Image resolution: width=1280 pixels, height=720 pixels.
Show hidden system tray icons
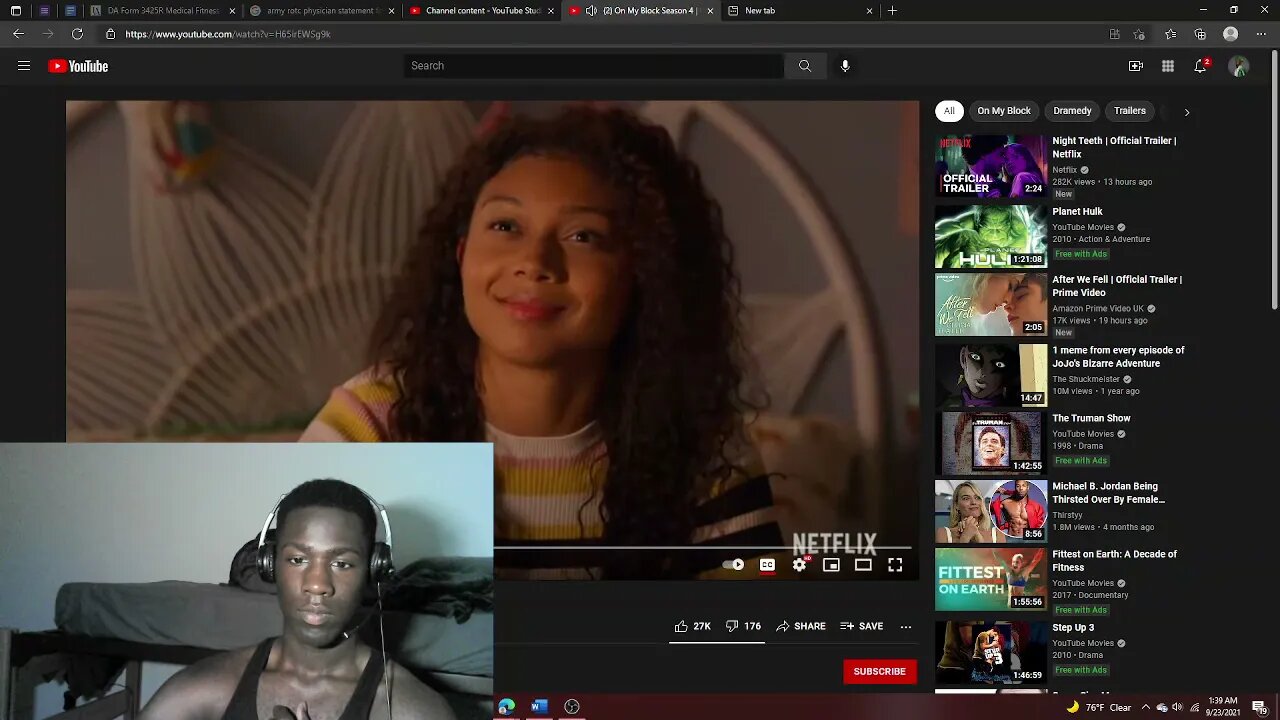1146,708
